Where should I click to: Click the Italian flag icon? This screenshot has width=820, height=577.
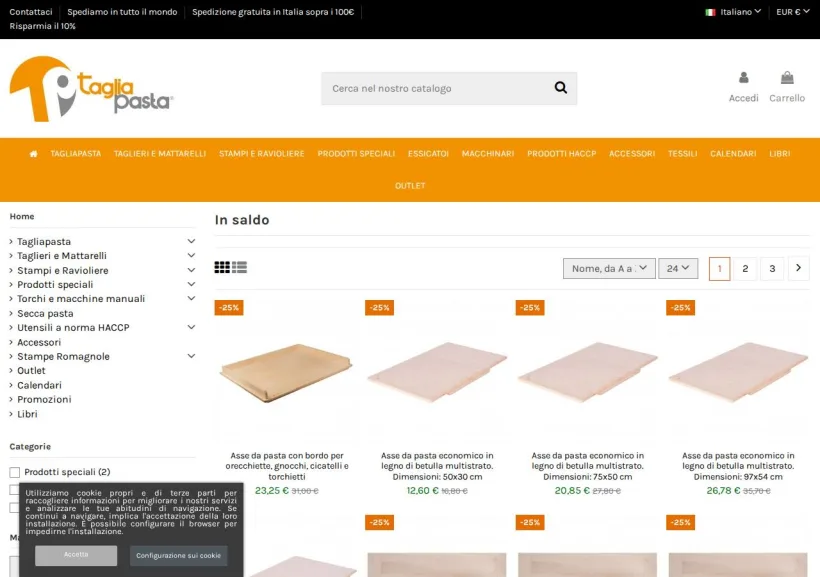tap(710, 12)
